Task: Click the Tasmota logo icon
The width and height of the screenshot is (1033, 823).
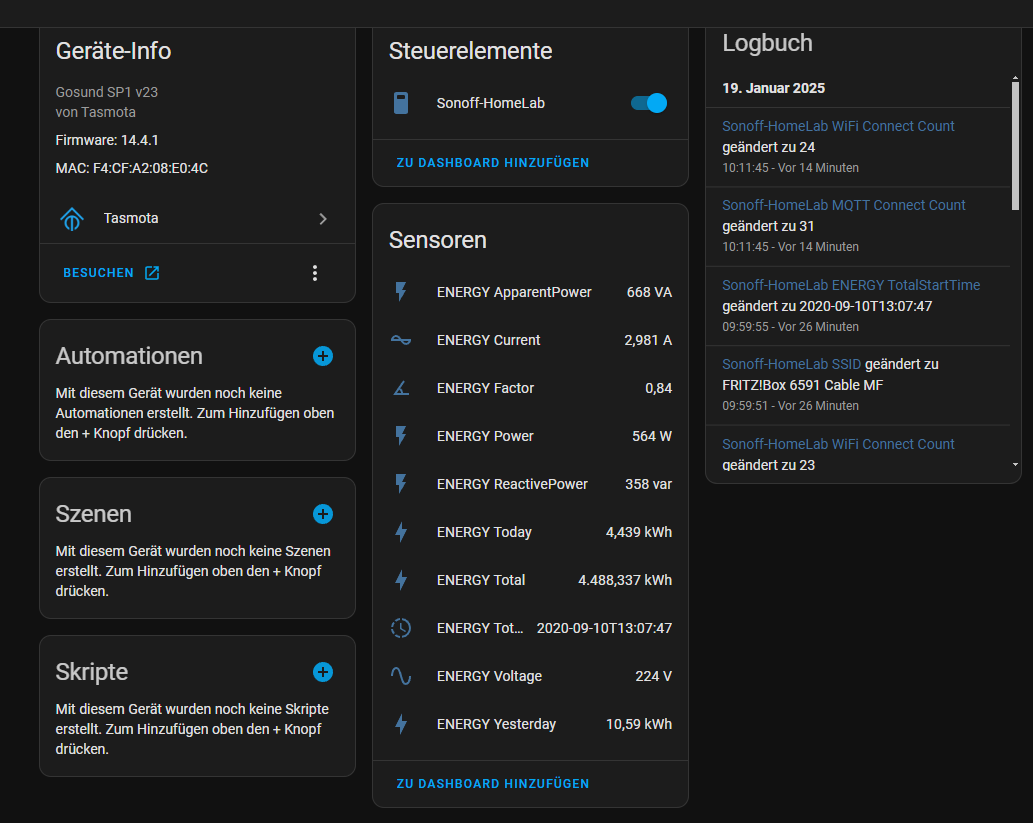Action: [72, 218]
